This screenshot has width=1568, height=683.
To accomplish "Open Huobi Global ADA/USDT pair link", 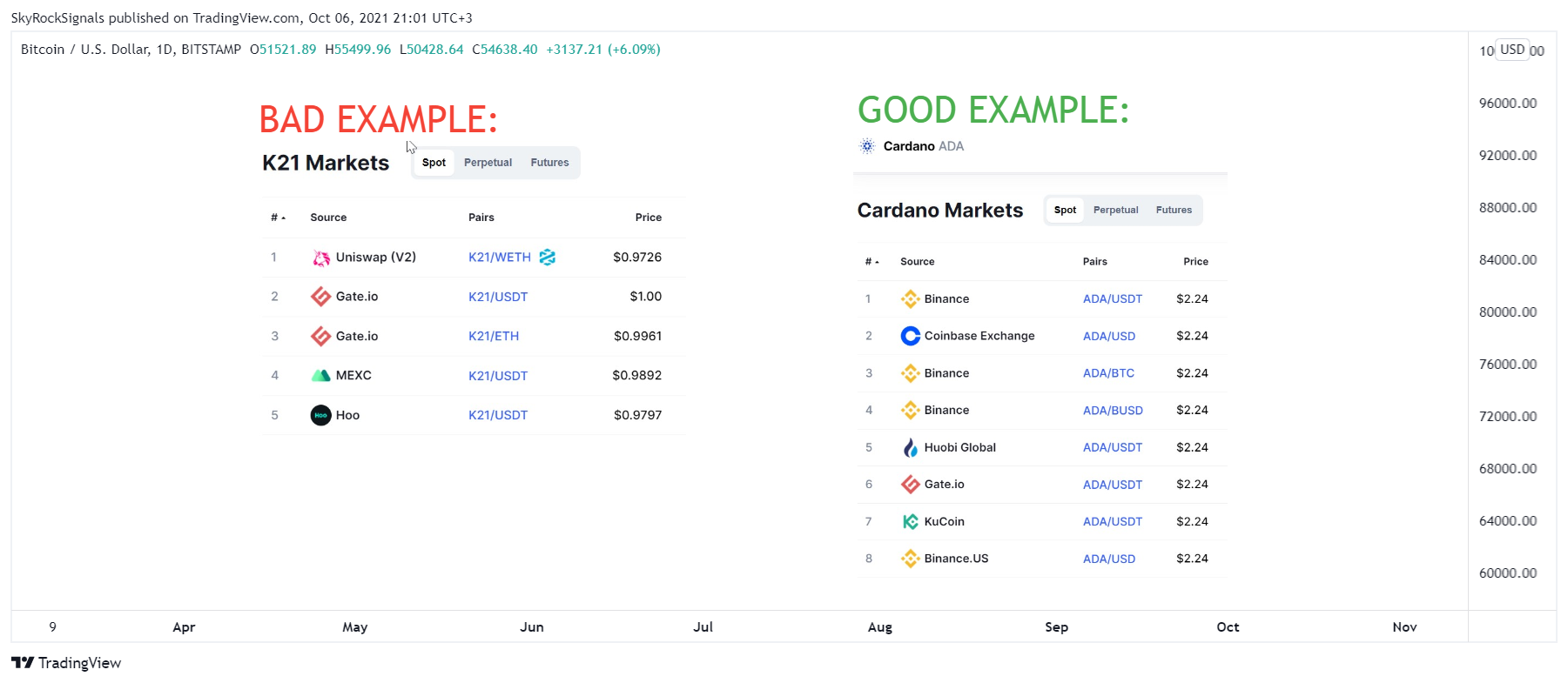I will (x=1113, y=447).
